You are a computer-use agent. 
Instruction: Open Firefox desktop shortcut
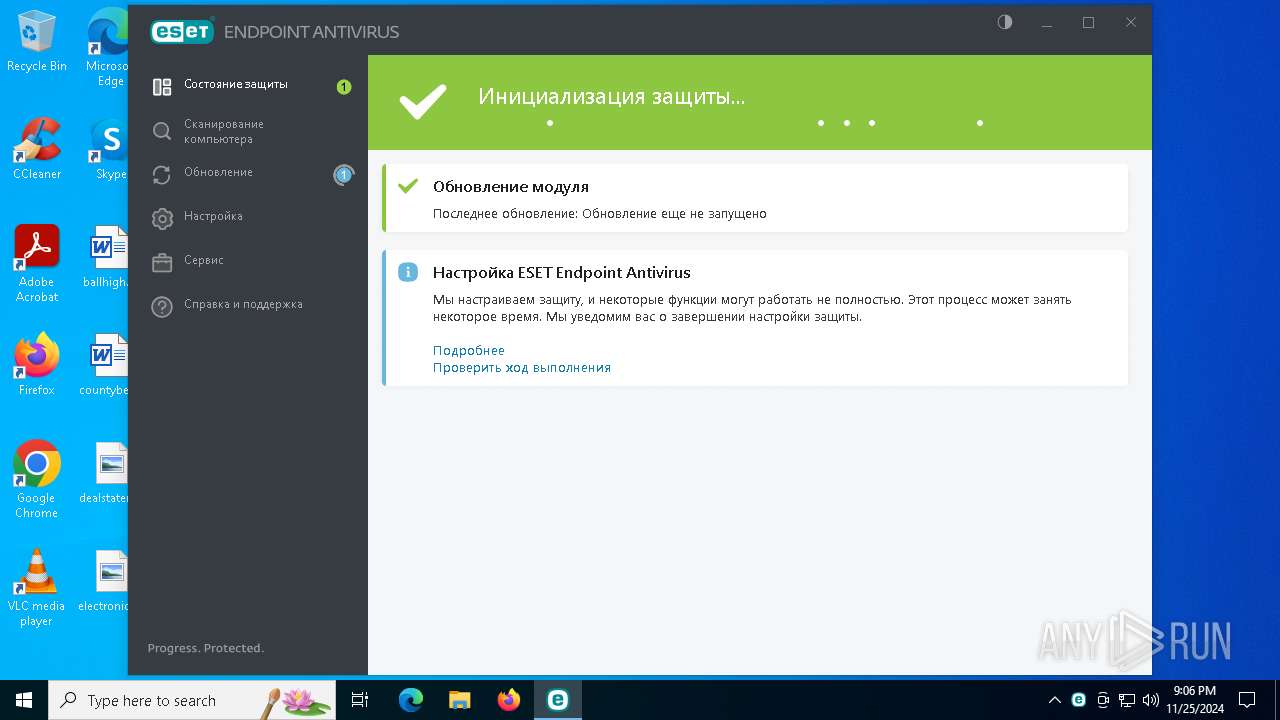[37, 365]
